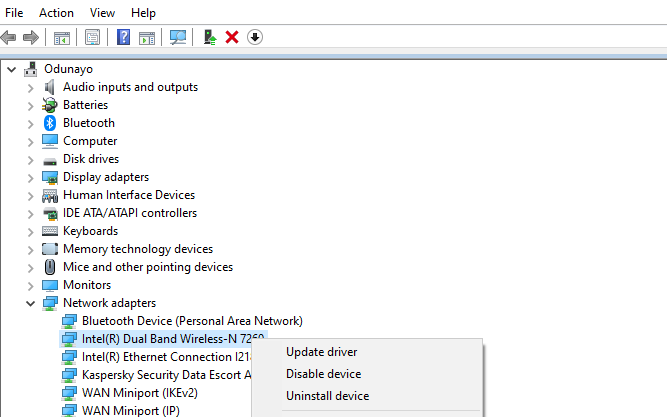667x417 pixels.
Task: Collapse the Network adapters node
Action: click(x=31, y=303)
